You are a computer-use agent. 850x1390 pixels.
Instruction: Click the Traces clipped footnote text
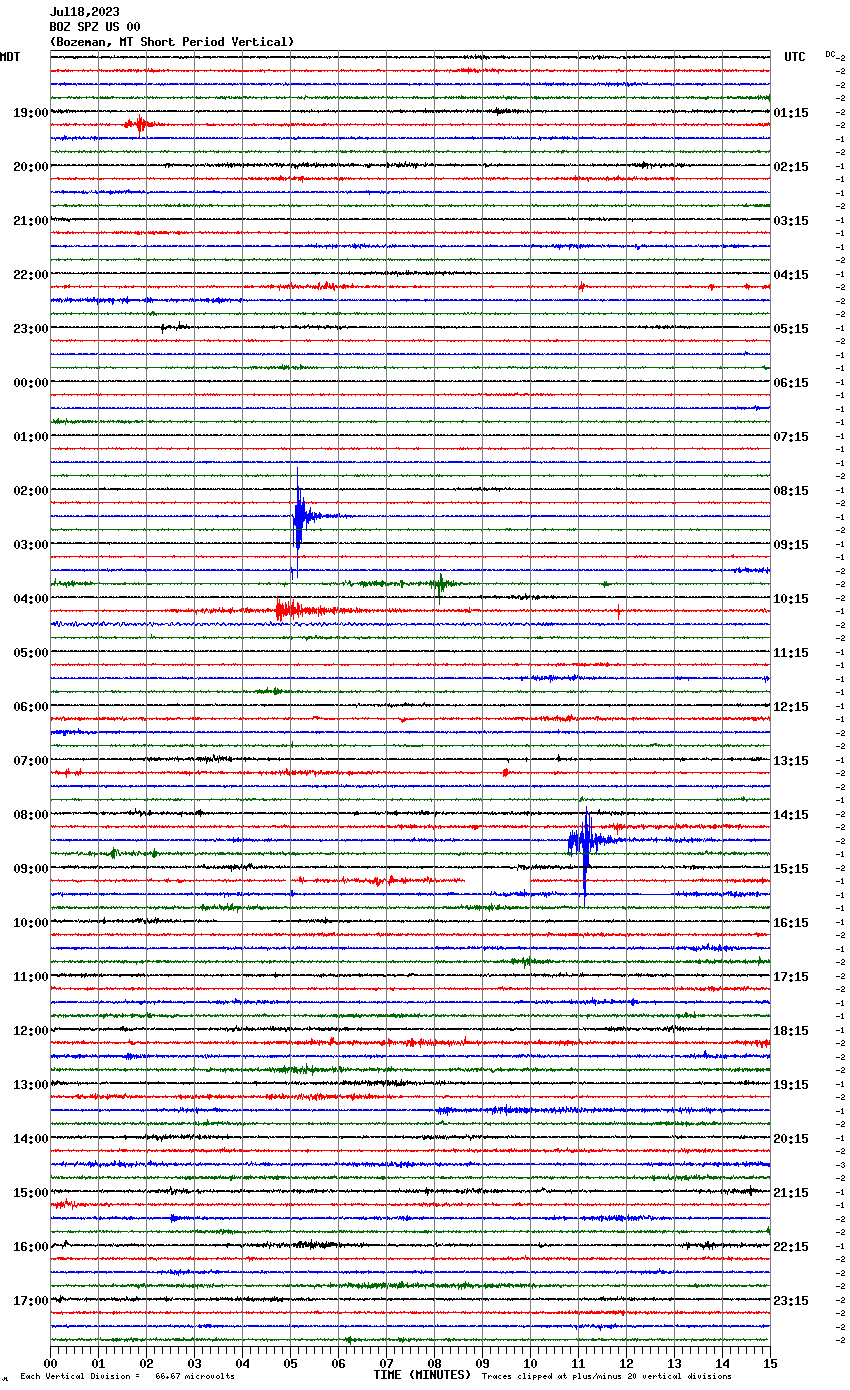[x=606, y=1376]
